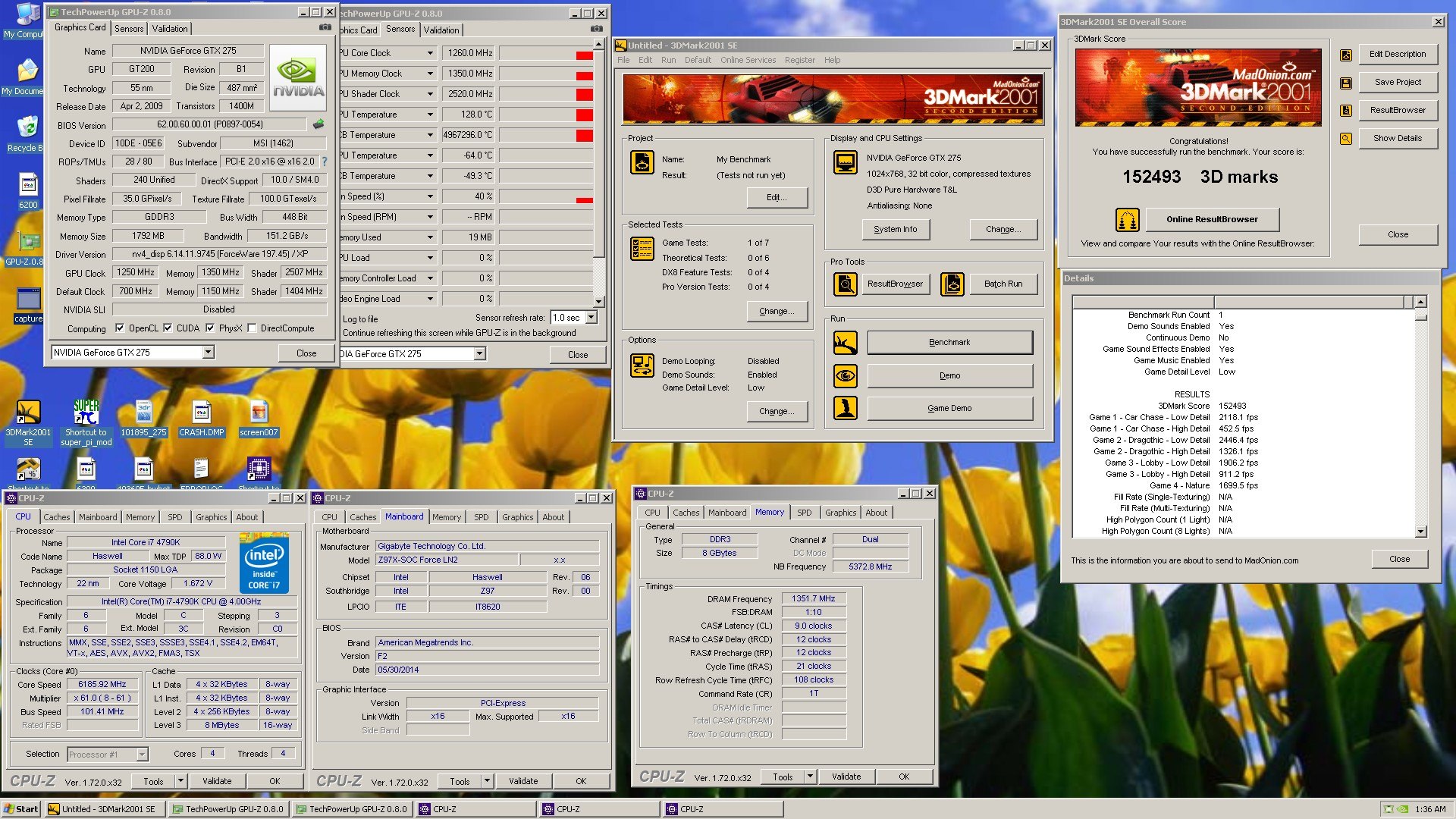Toggle the PhysX checkbox
The width and height of the screenshot is (1456, 819).
click(x=210, y=328)
